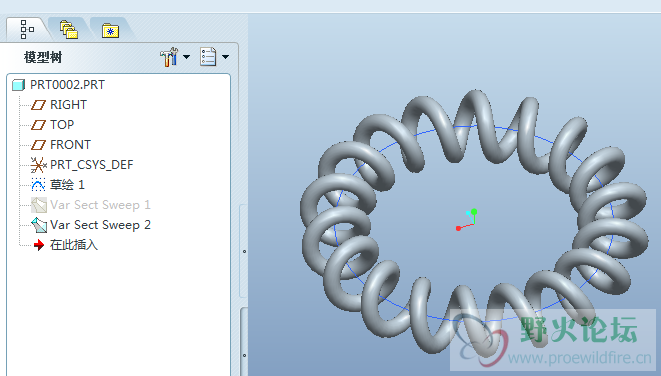Open the Favorites folder tab
Image resolution: width=661 pixels, height=376 pixels.
110,31
